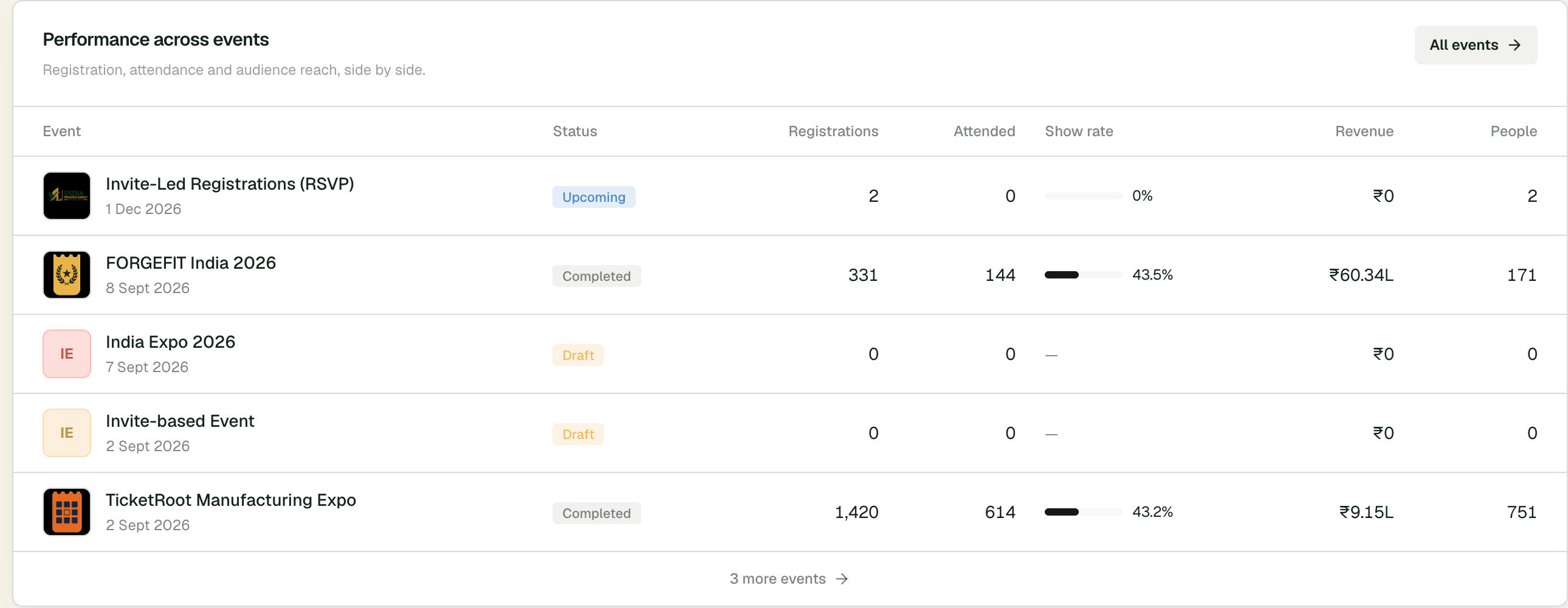Open TicketRoot Manufacturing Expo event

click(231, 500)
